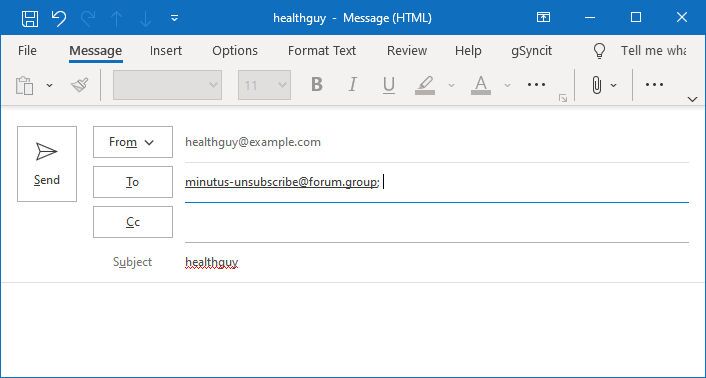Click the Ribbon Display Options icon
Image resolution: width=706 pixels, height=378 pixels.
tap(543, 17)
